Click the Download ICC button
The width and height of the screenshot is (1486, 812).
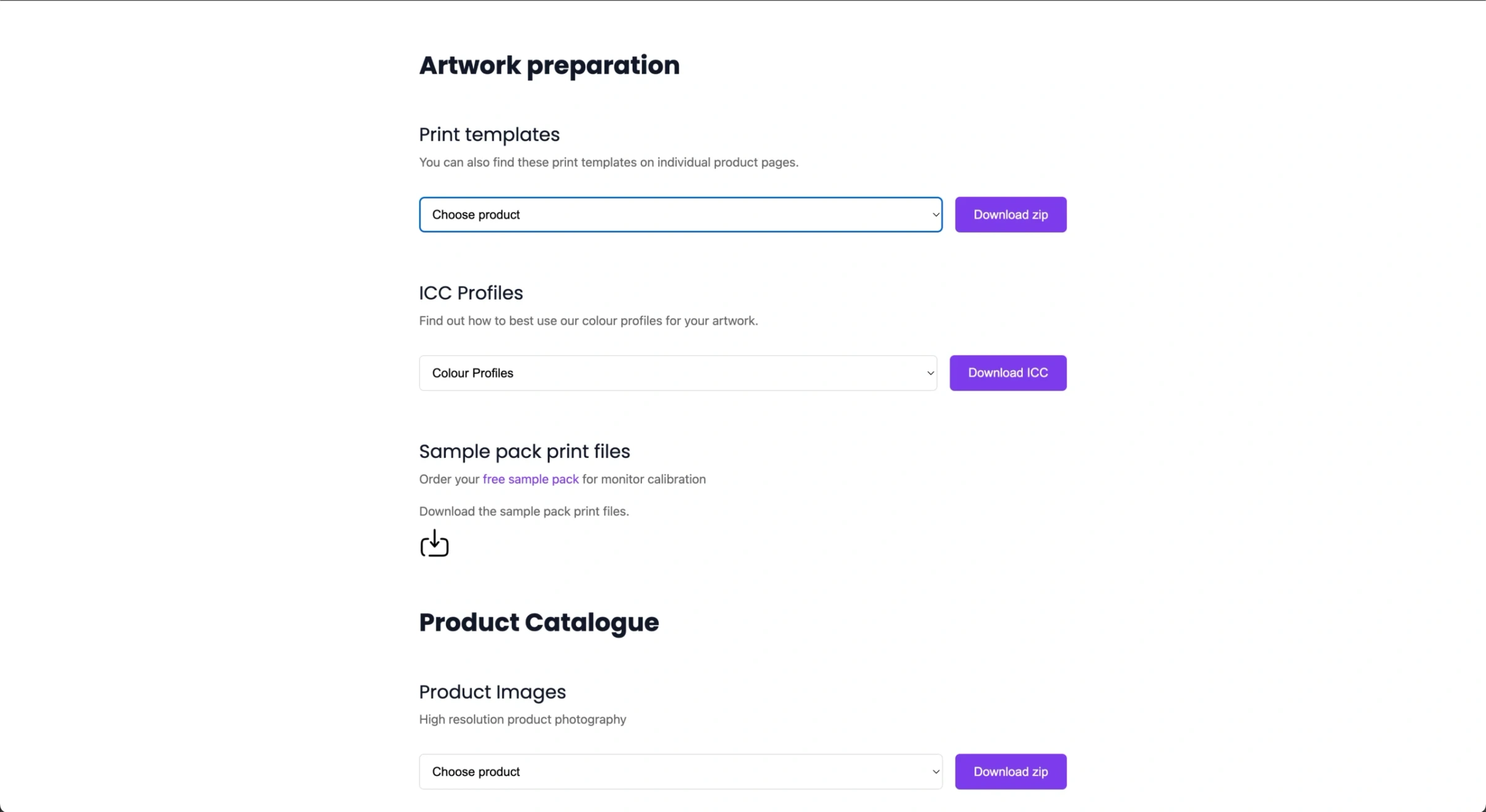coord(1007,373)
